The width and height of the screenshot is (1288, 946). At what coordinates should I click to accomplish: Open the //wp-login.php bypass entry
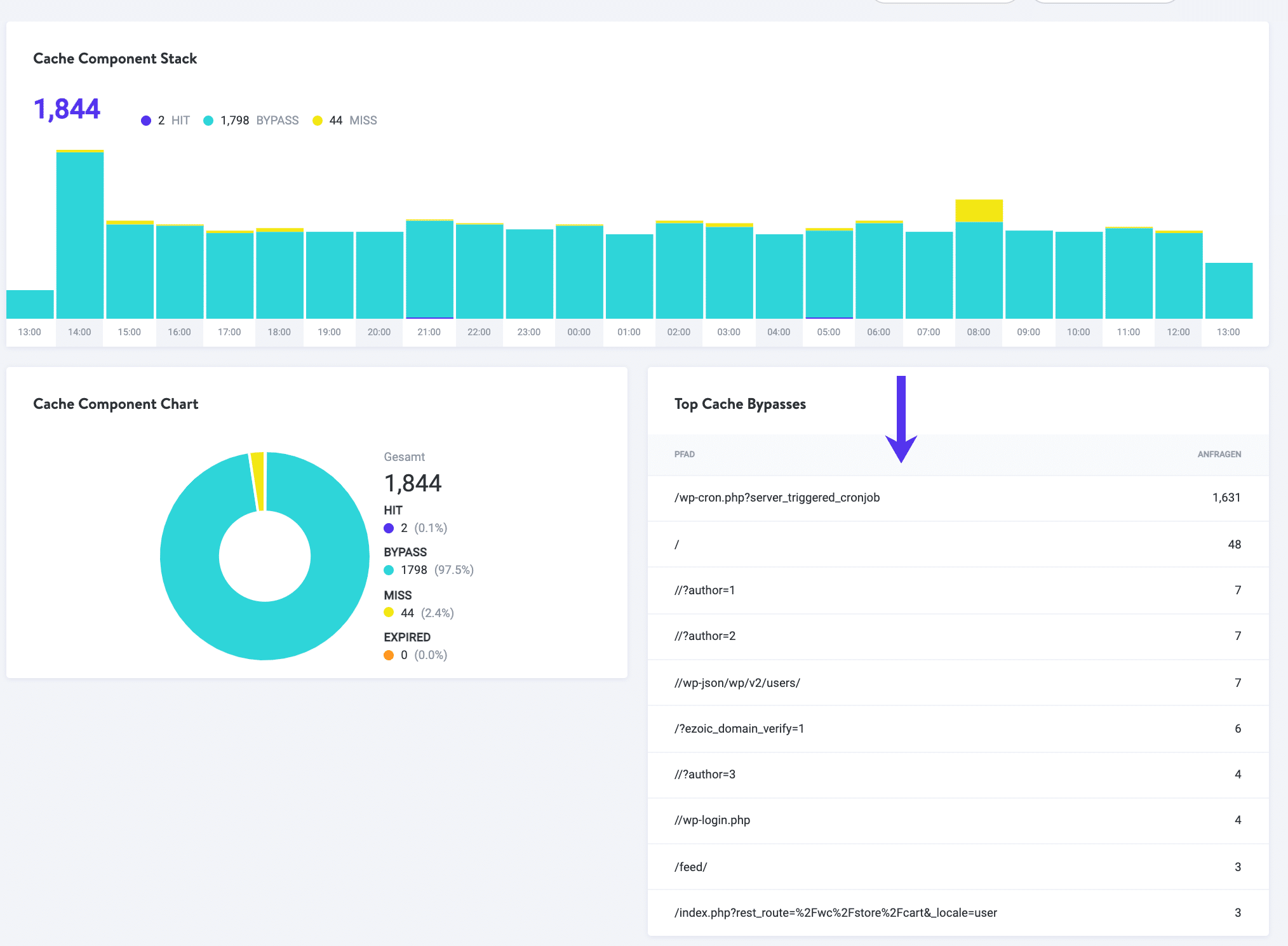[x=712, y=820]
